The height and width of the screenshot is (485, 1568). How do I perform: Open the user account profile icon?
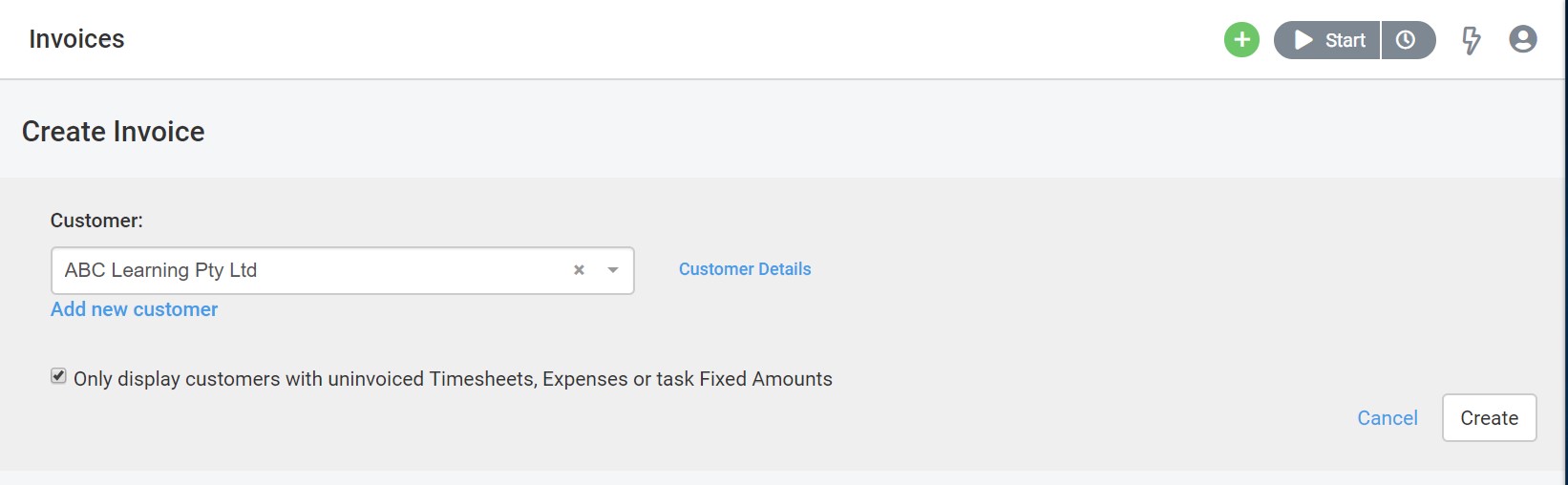[x=1523, y=39]
